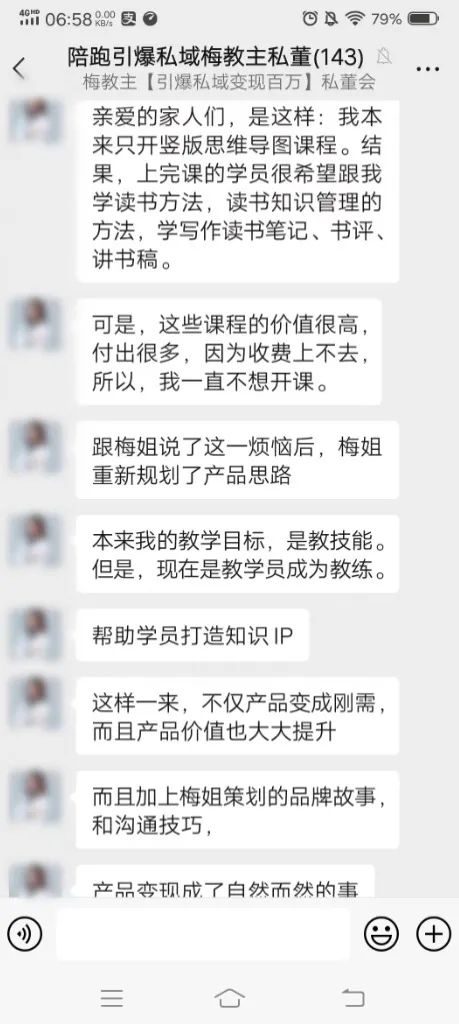Screen dimensions: 459x1024
Task: Tap the voice input icon
Action: (x=24, y=934)
